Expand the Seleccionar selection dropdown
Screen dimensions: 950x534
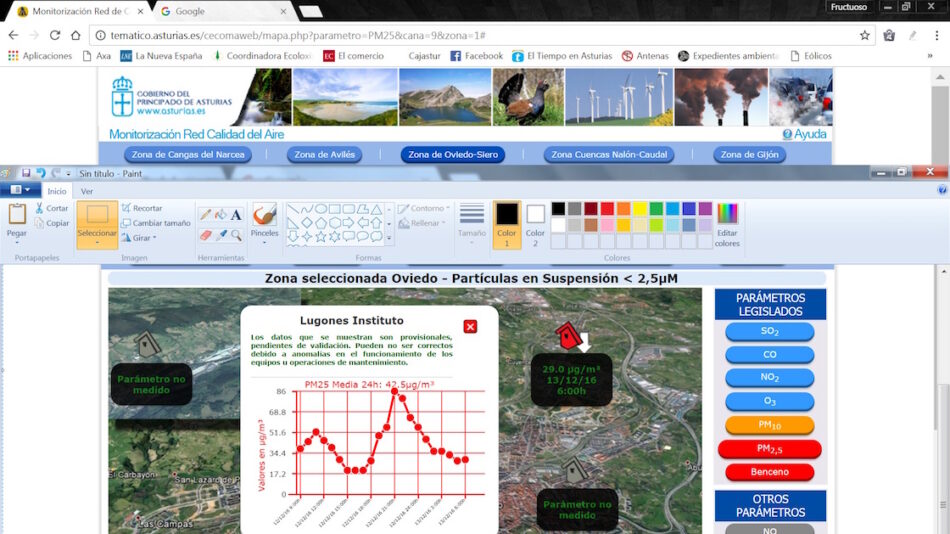[x=97, y=241]
